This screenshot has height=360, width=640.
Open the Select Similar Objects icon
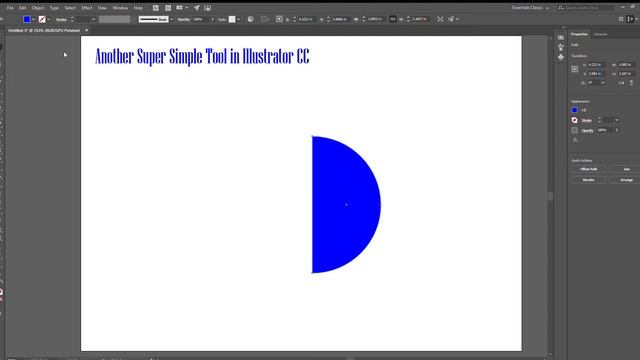[453, 19]
